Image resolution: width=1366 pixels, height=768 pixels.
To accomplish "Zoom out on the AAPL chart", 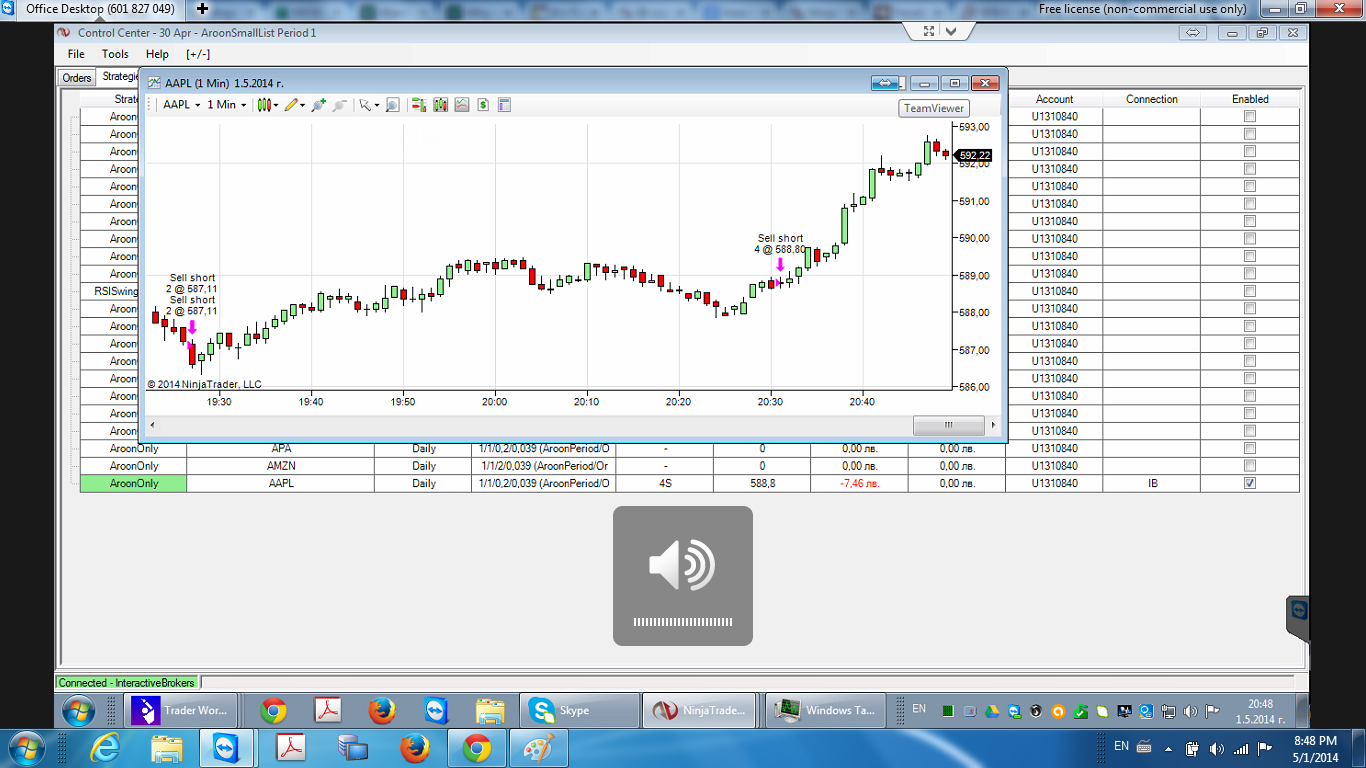I will click(339, 104).
